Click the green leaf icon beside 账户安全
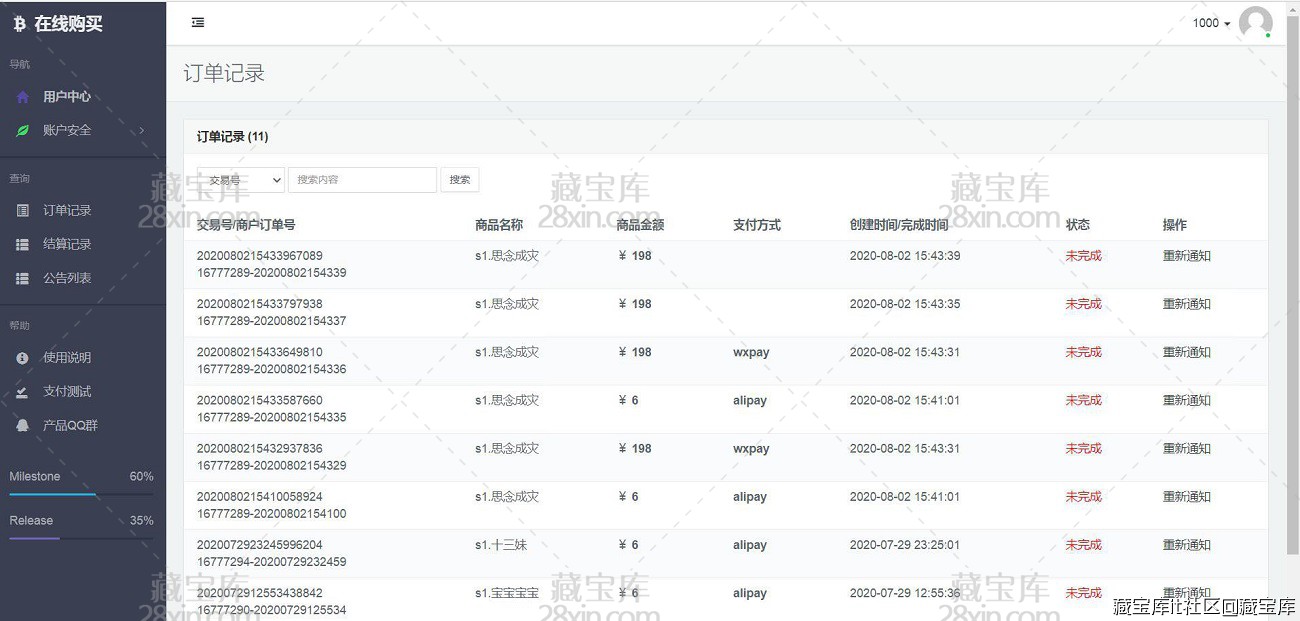Screen dimensions: 1300x621 click(22, 130)
